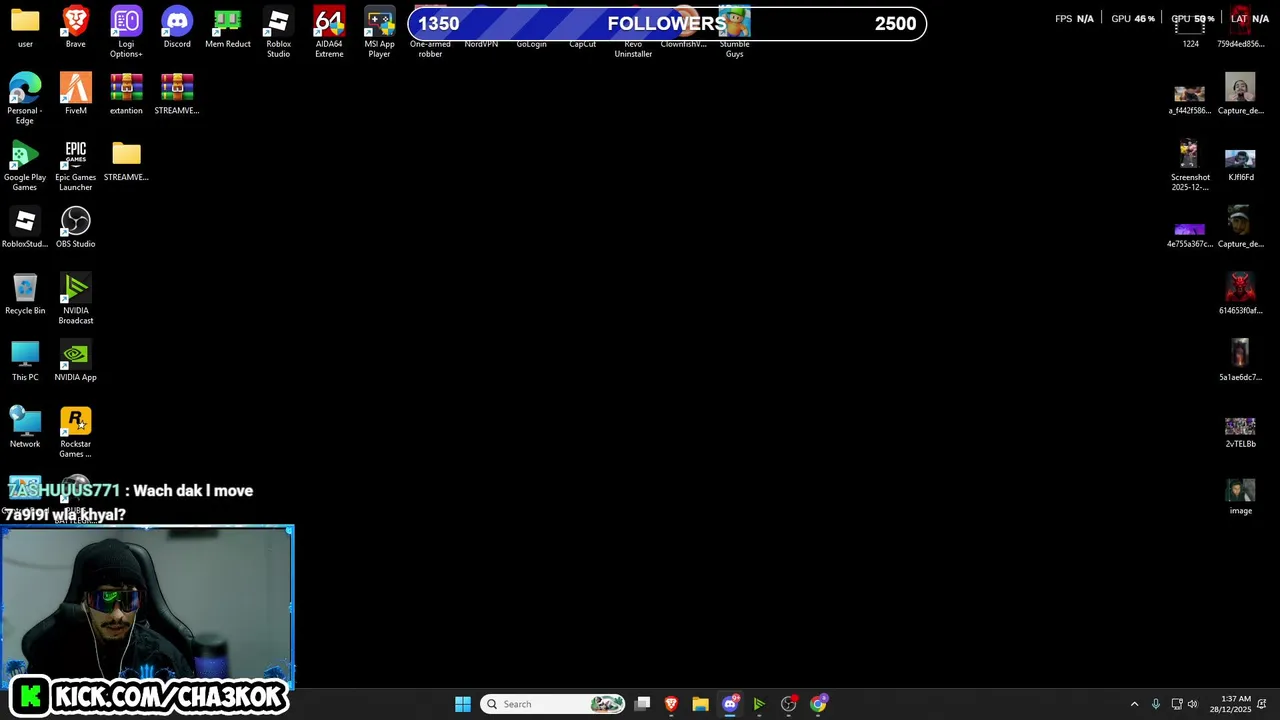
Task: Open AIDA64 Extreme desktop icon
Action: pyautogui.click(x=329, y=32)
